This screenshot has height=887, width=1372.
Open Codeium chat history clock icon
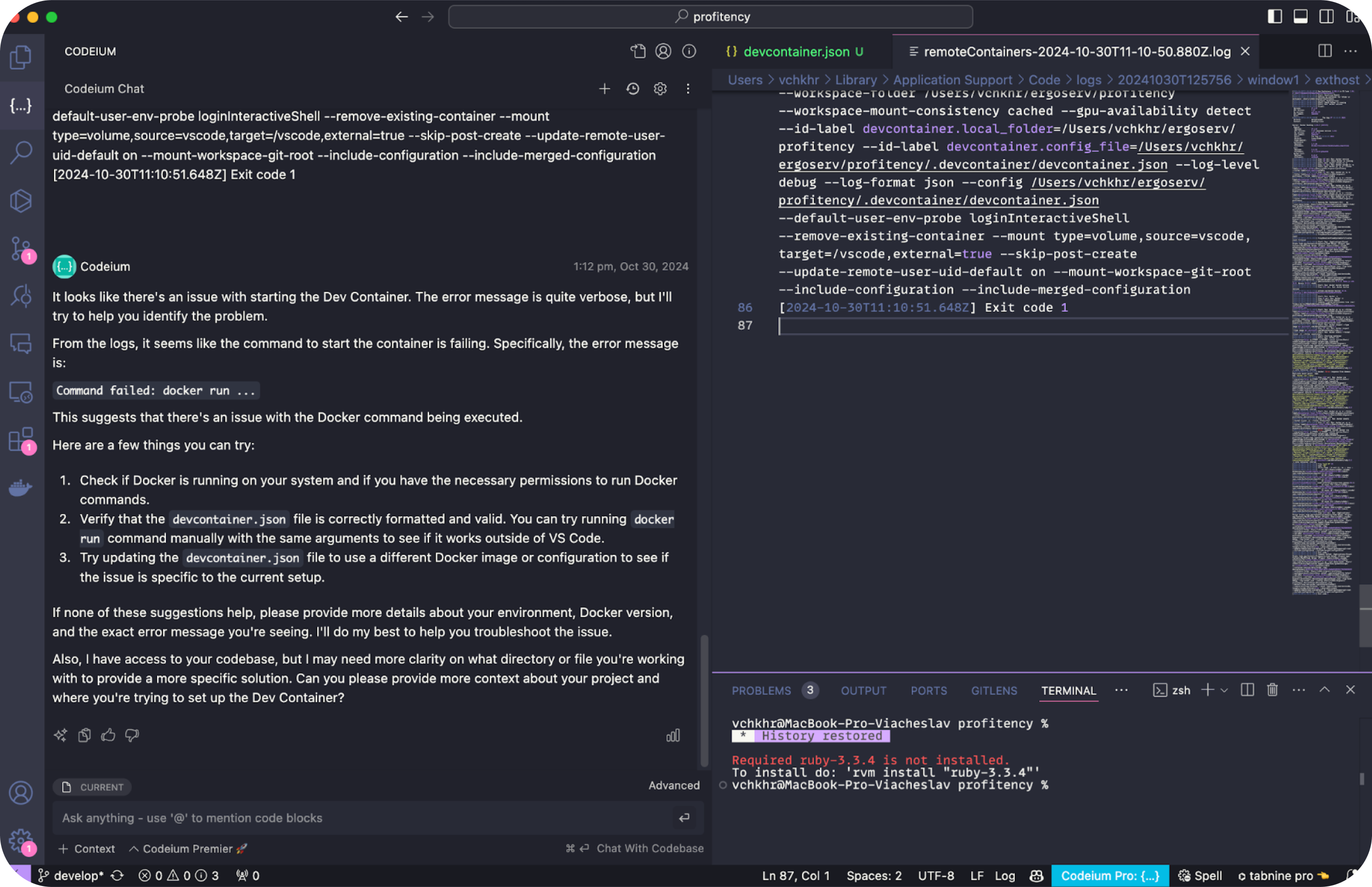632,89
